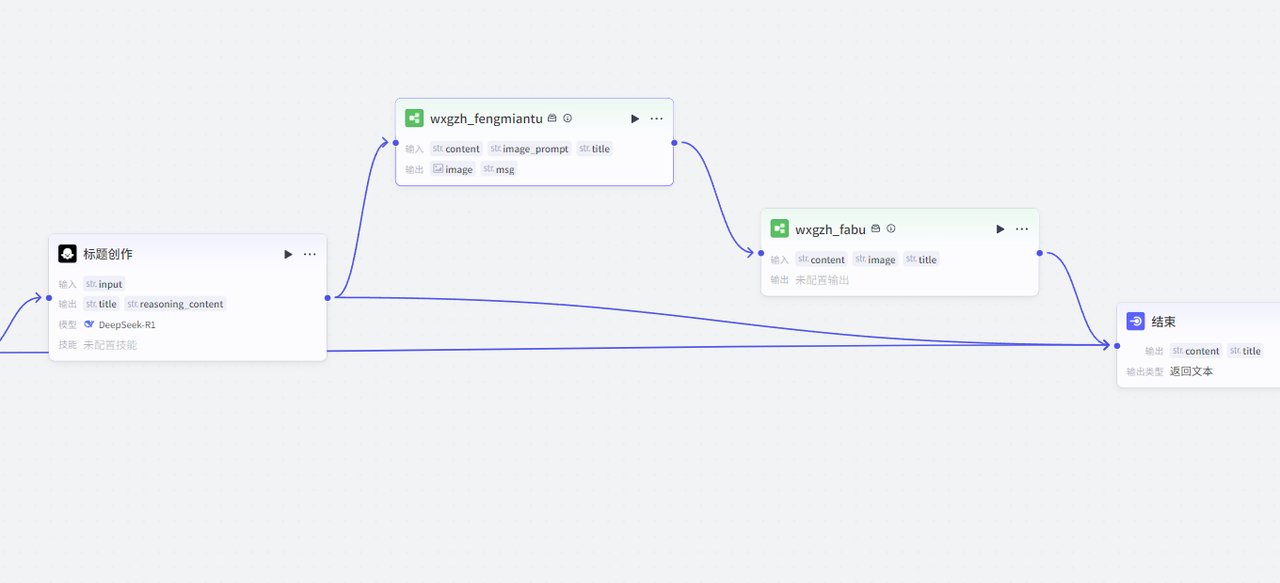Select the image output tag in wxgzh_fengmiantu
The width and height of the screenshot is (1280, 583).
pyautogui.click(x=452, y=170)
